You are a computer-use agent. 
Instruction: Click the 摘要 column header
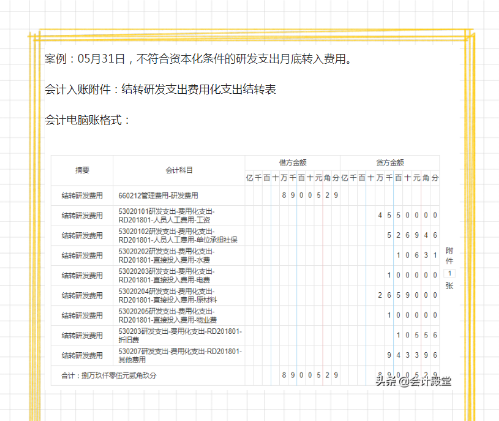pos(82,170)
